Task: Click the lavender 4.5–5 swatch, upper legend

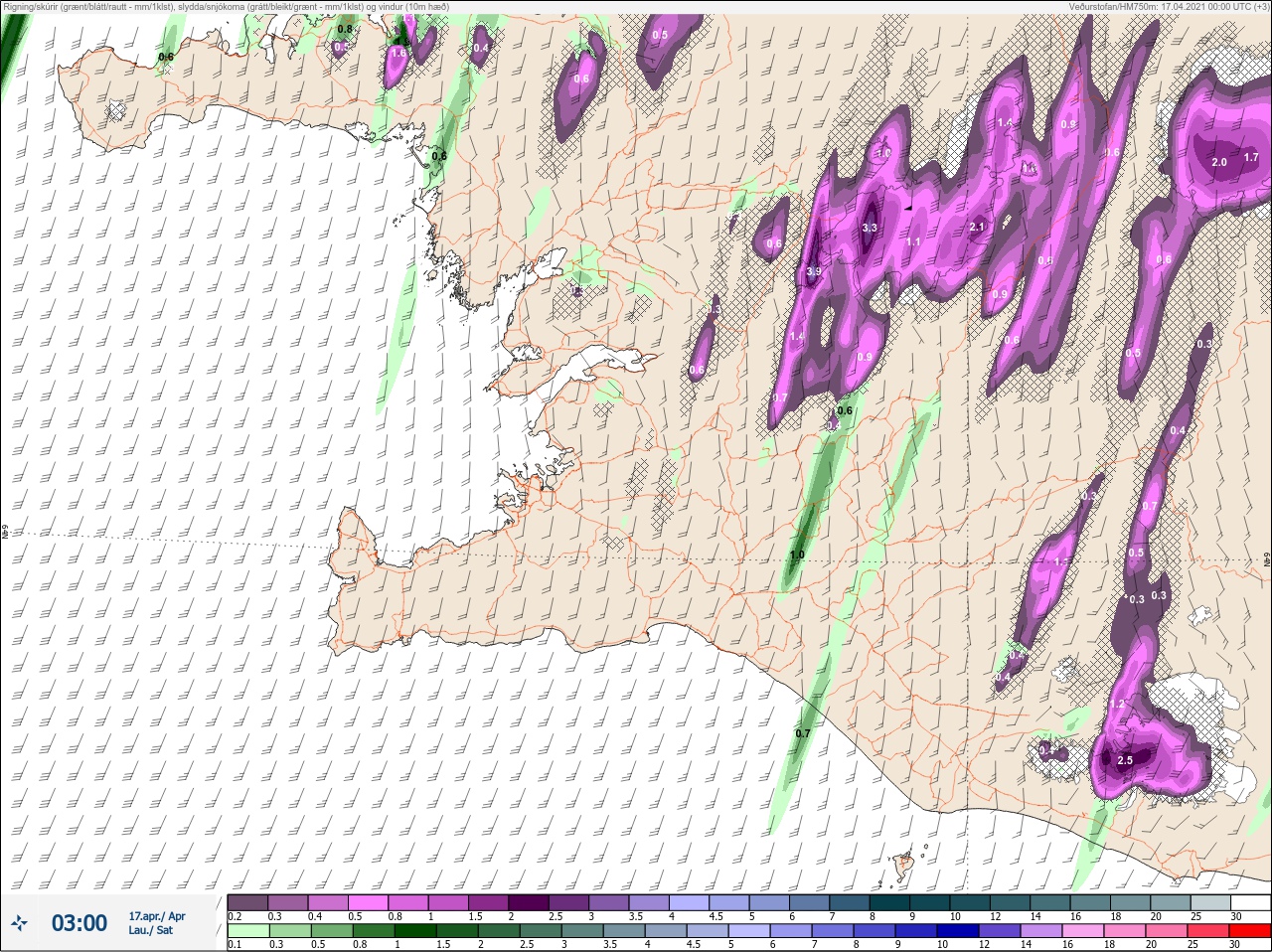Action: (x=729, y=902)
